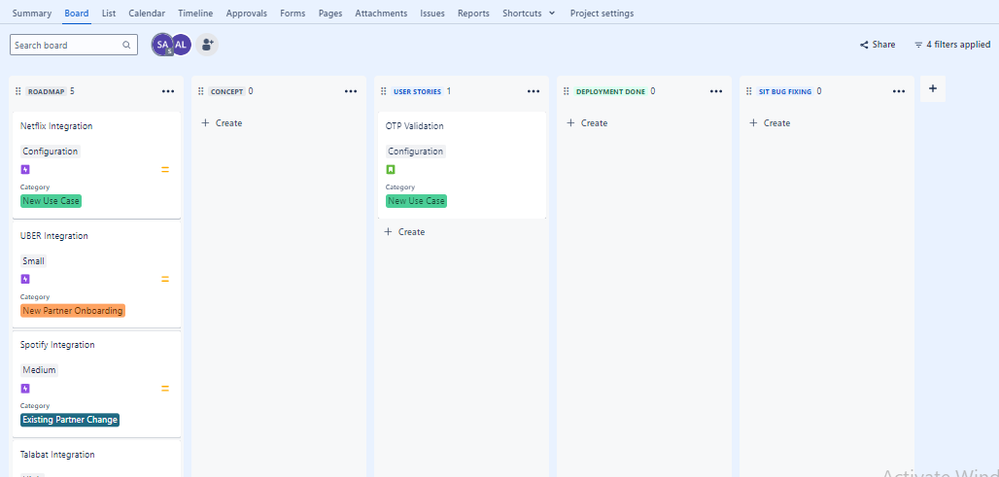Click the SIT Bug Fixing drag handle
Image resolution: width=999 pixels, height=477 pixels.
749,92
